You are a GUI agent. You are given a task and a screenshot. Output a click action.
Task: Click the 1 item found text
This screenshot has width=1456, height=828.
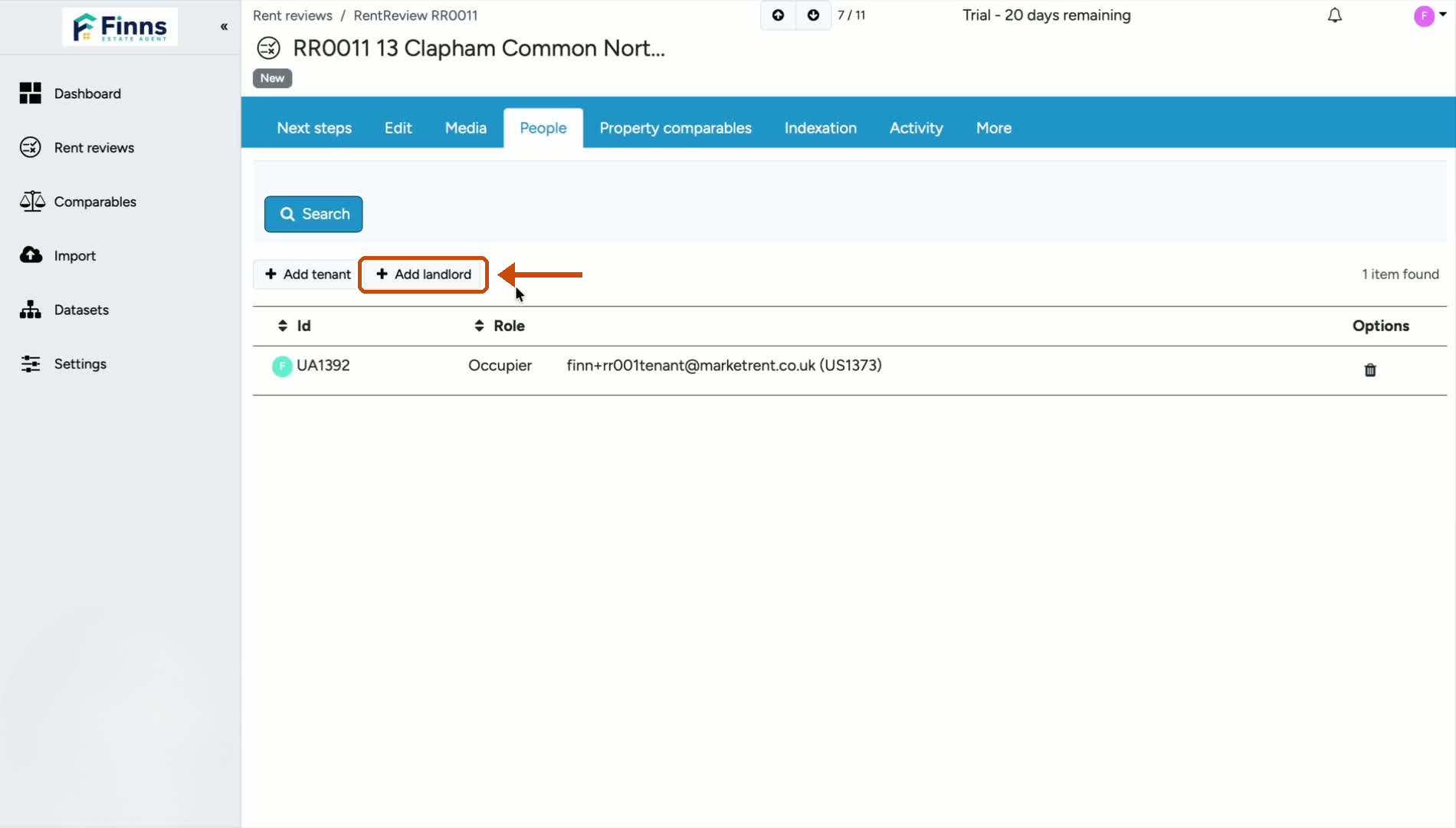point(1400,274)
